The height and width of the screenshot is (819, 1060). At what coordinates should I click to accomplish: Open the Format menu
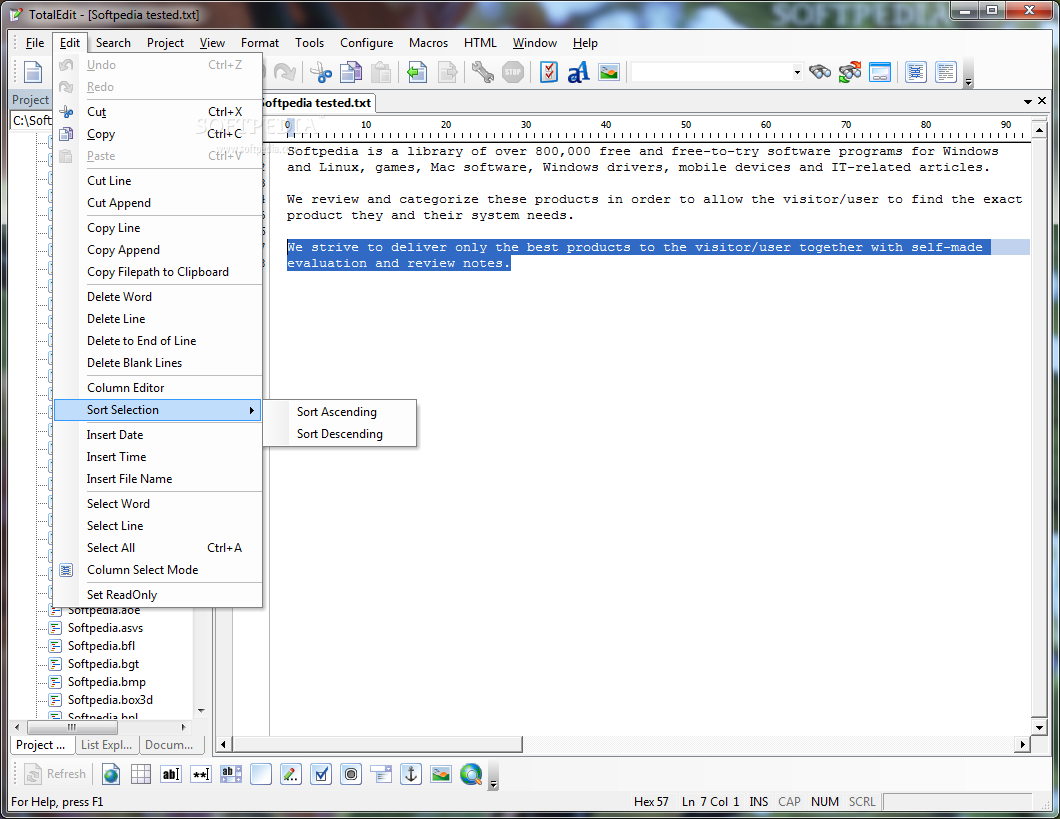pyautogui.click(x=260, y=43)
